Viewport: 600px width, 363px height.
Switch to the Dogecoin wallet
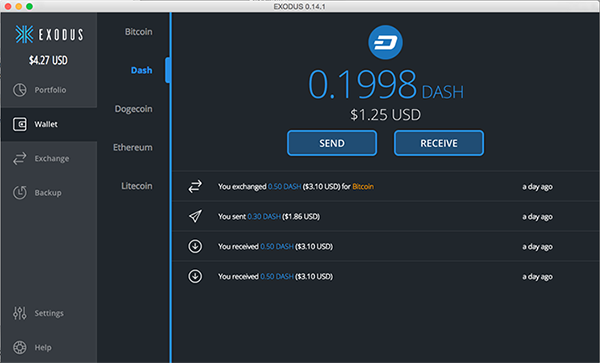[x=134, y=109]
